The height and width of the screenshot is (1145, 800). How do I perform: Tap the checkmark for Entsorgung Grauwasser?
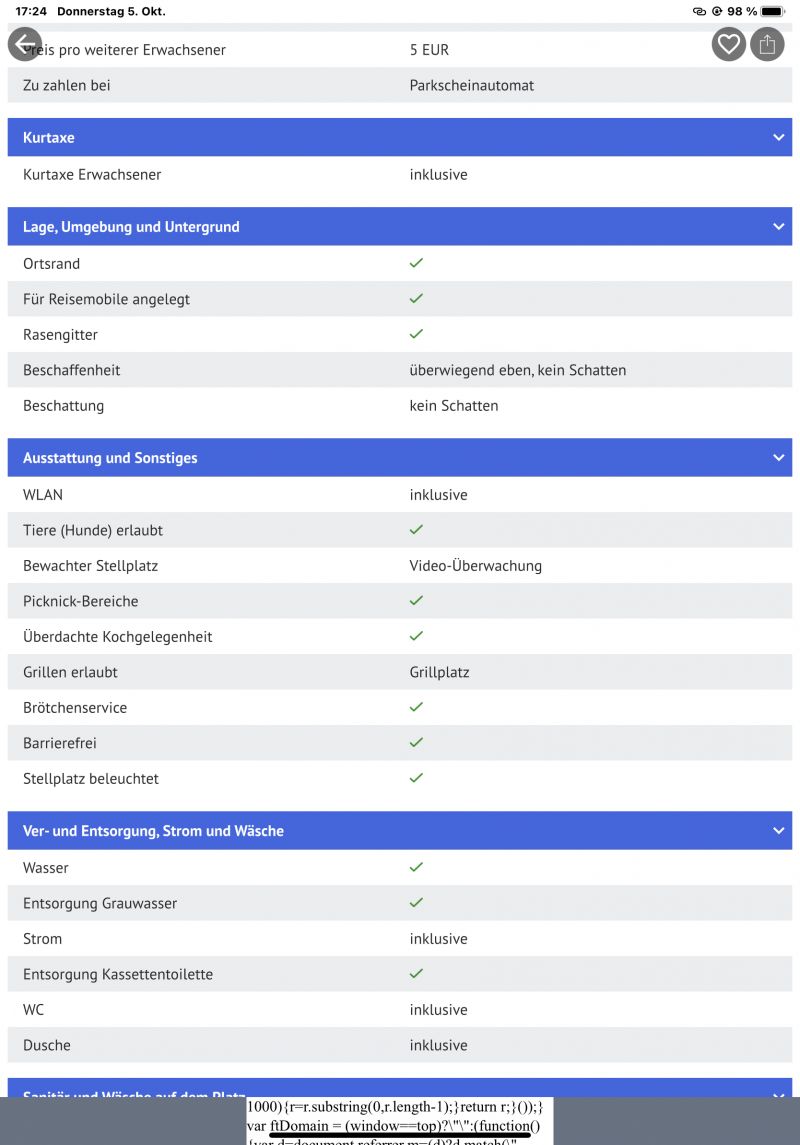tap(416, 903)
